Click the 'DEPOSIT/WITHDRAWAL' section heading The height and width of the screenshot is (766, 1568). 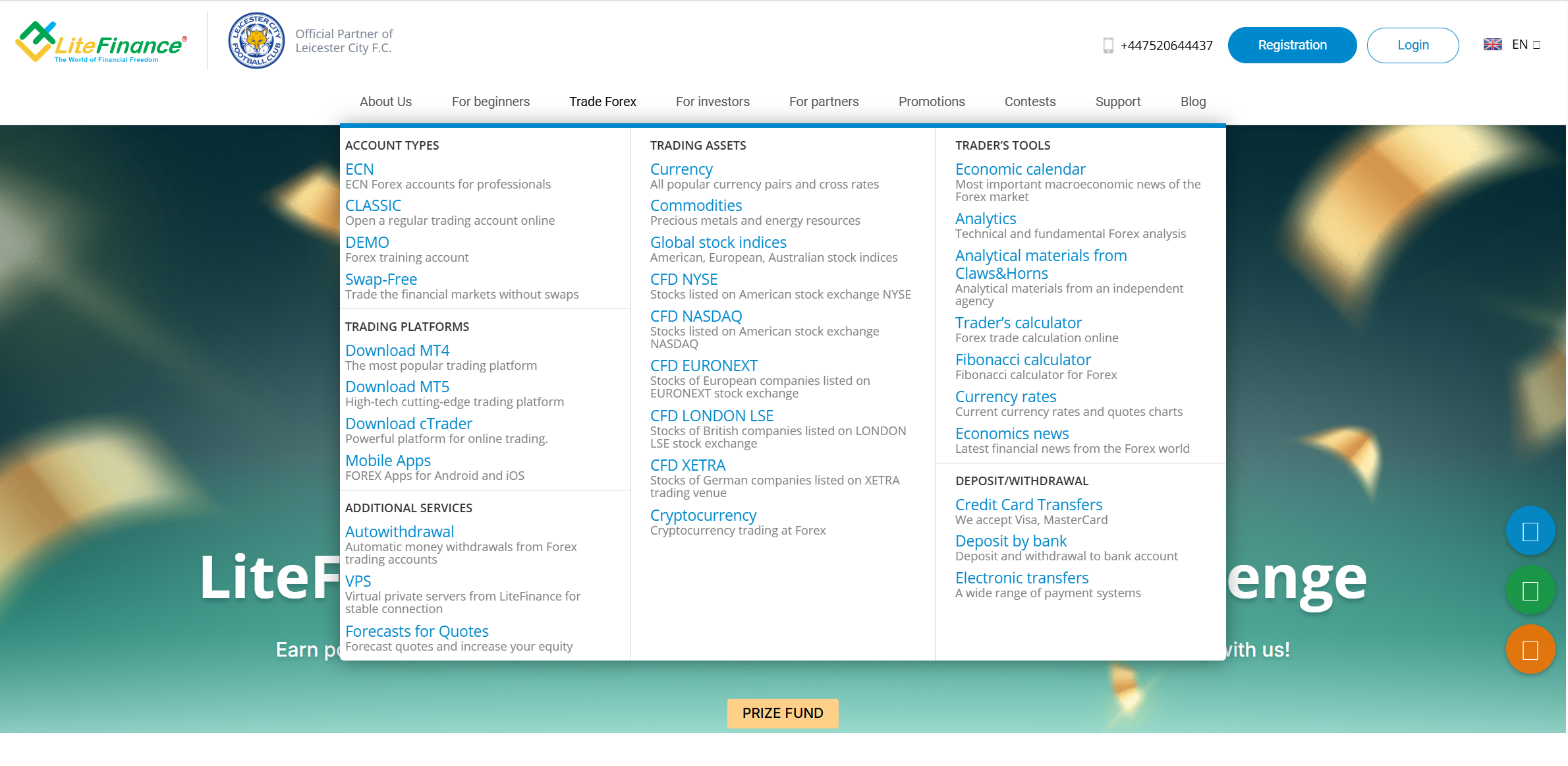pyautogui.click(x=1022, y=481)
